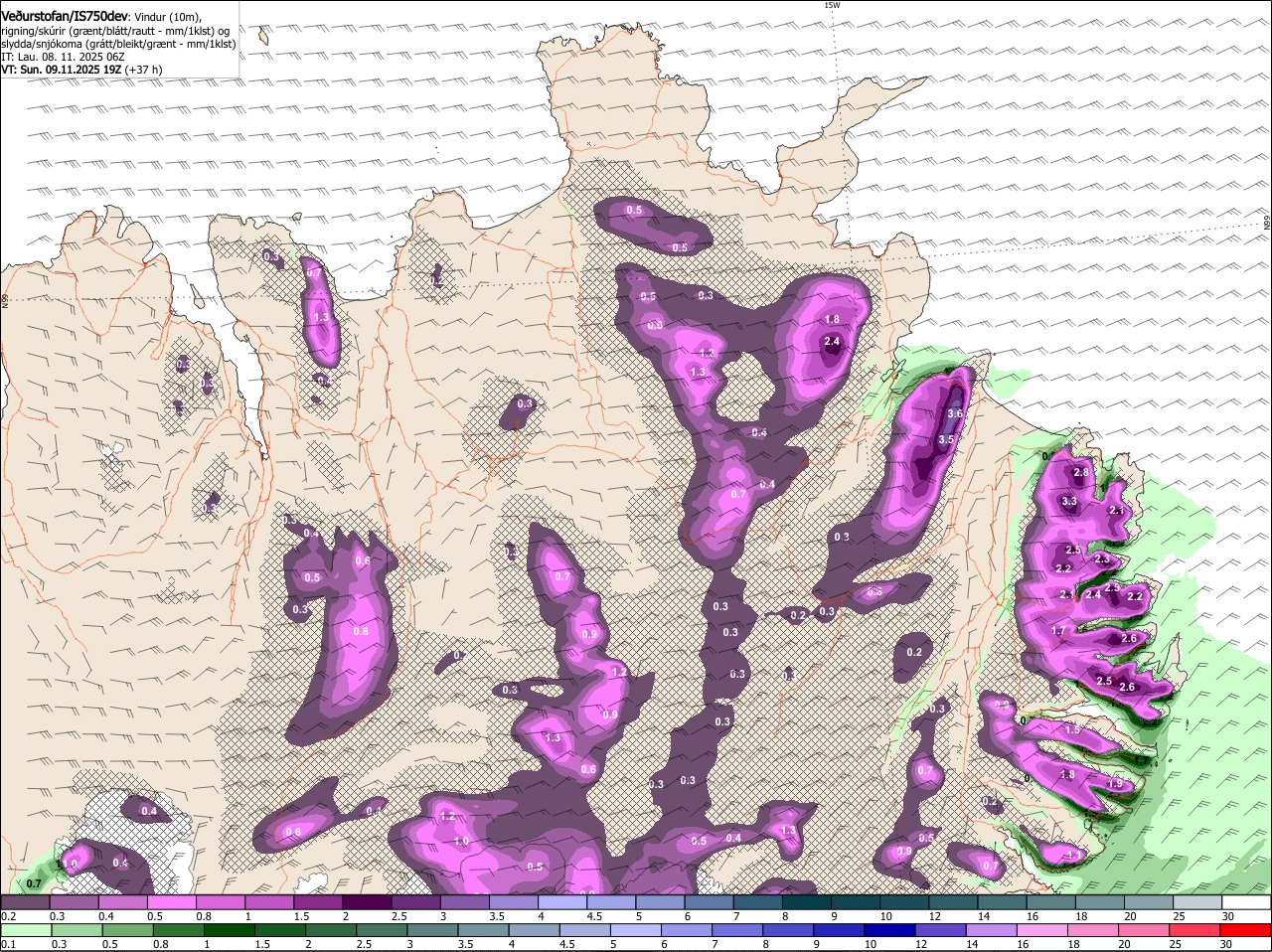The image size is (1272, 952).
Task: Click the 0.8 map value in the western snow band
Action: [x=361, y=631]
